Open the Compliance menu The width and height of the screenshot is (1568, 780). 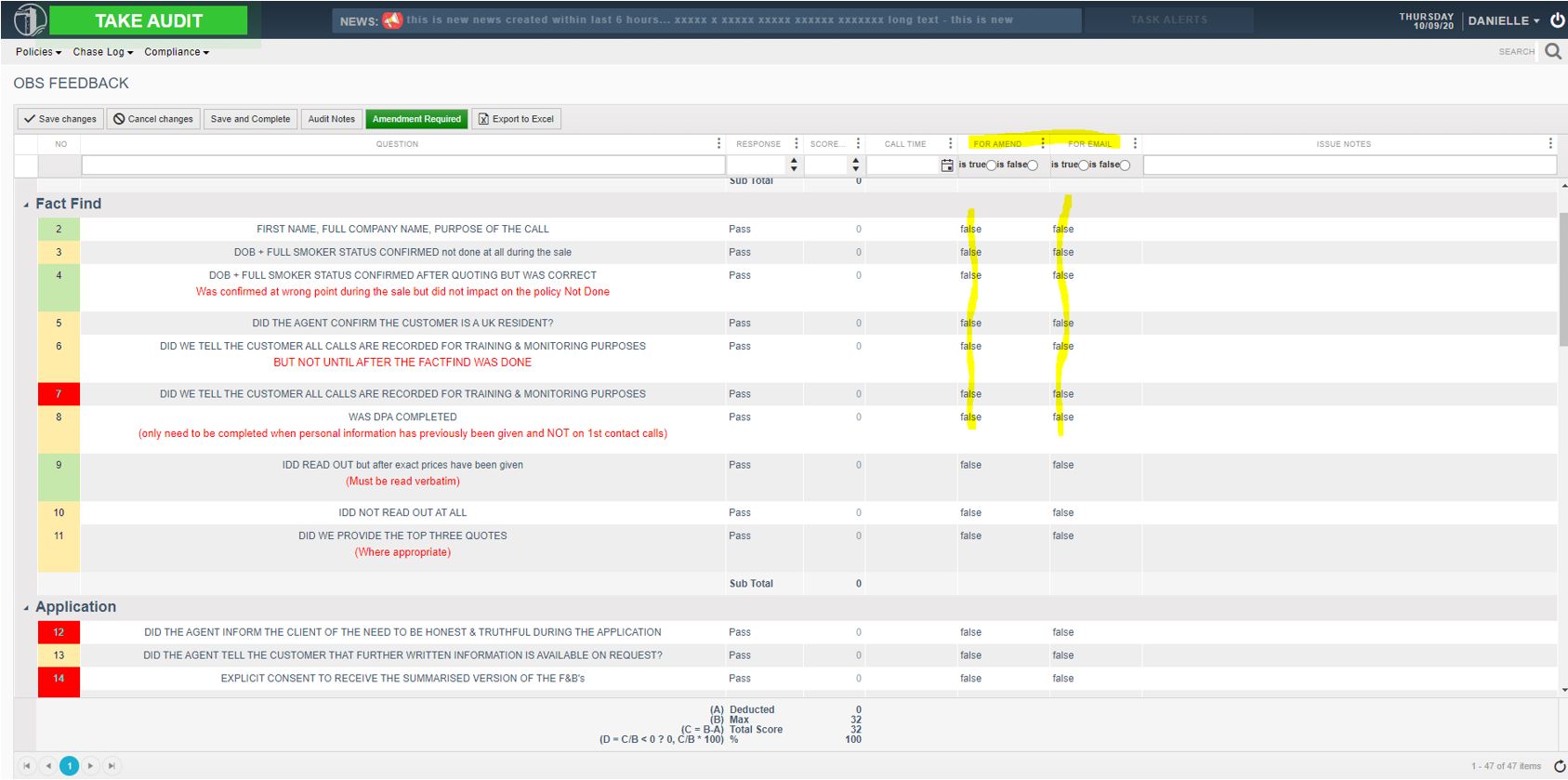coord(176,52)
